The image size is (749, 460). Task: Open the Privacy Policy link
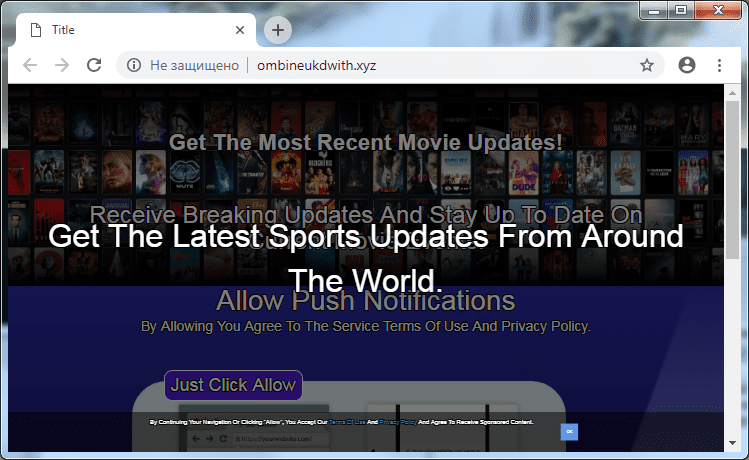point(397,423)
